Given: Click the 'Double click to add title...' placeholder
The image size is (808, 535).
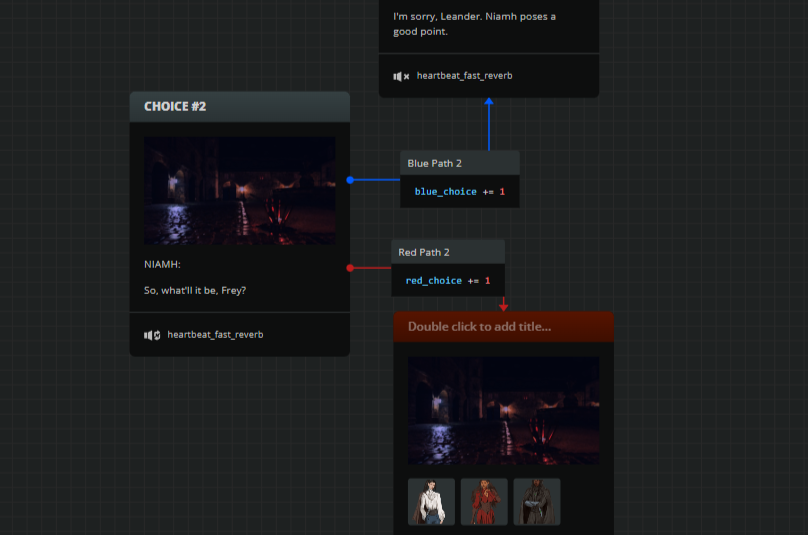Looking at the screenshot, I should (479, 326).
